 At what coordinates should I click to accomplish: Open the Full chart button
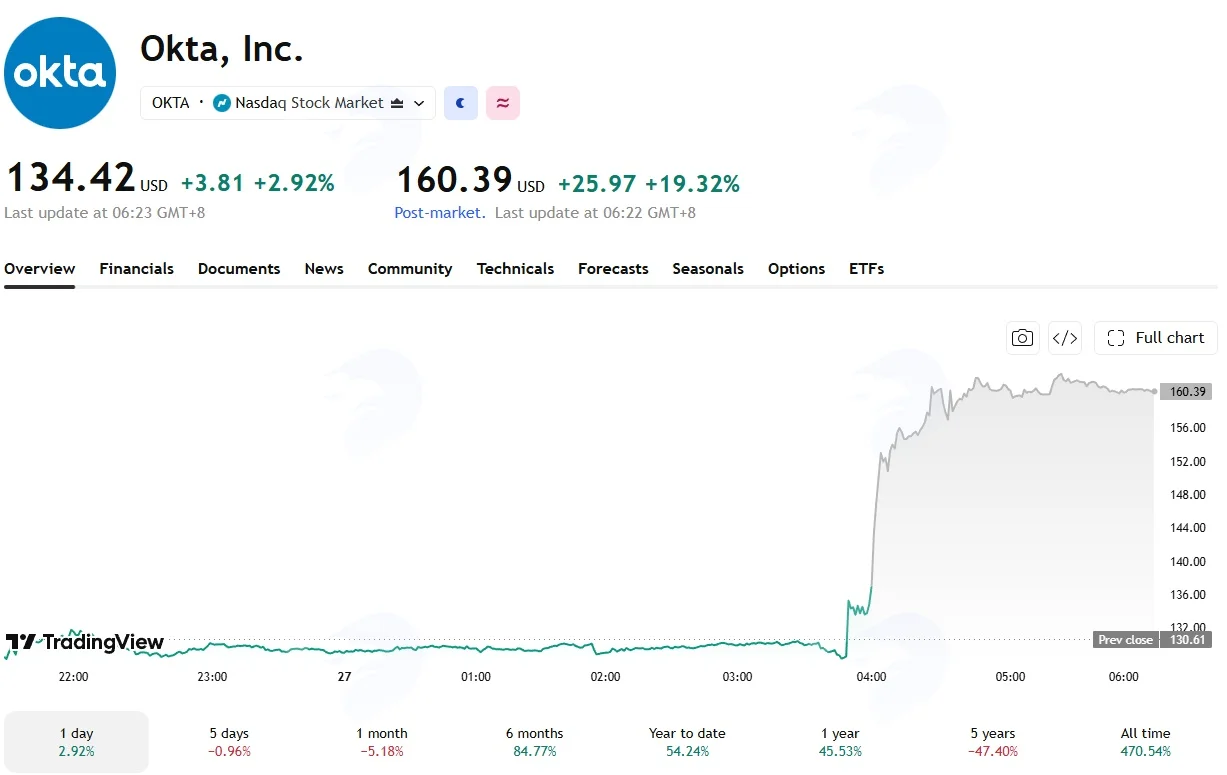[x=1156, y=338]
